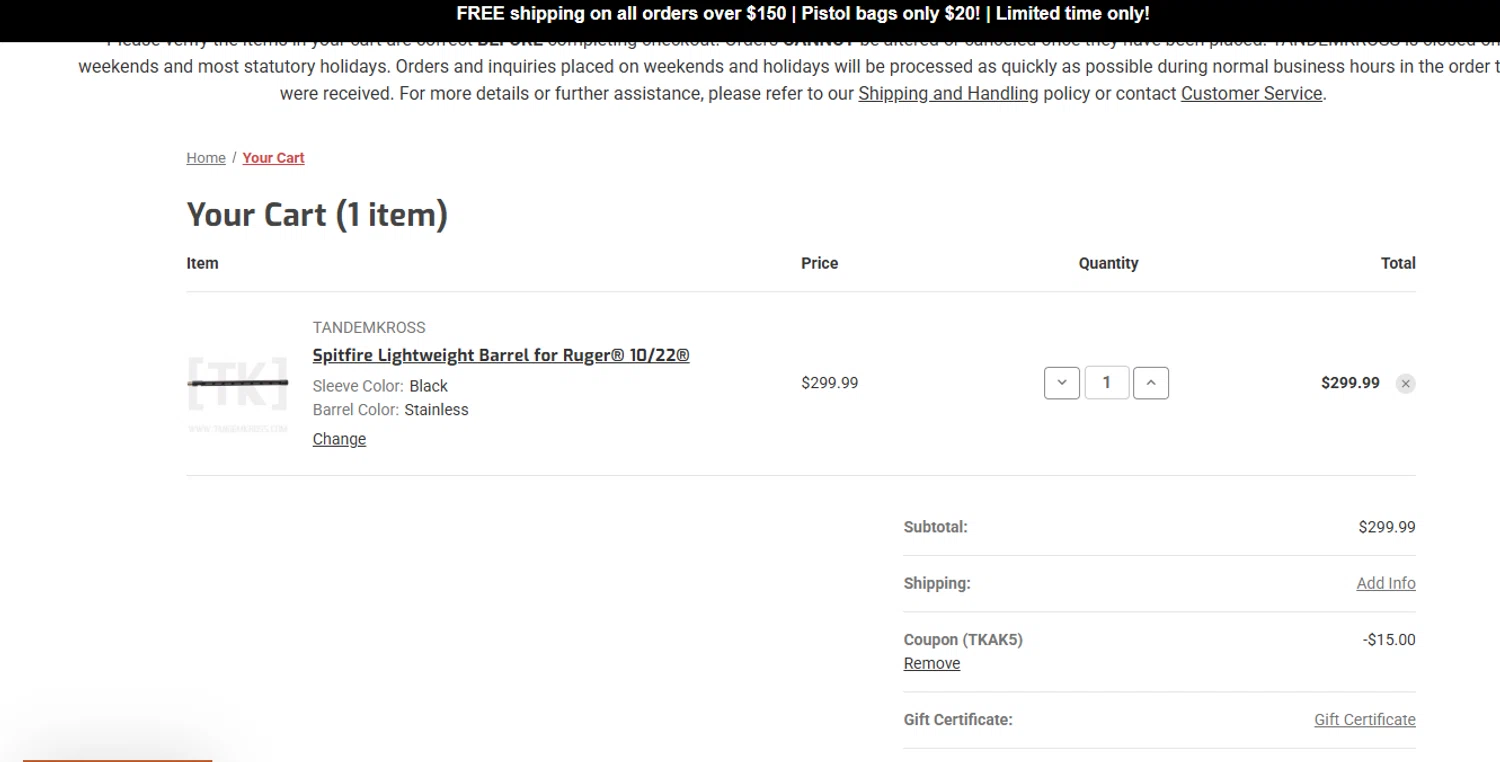Click the Gift Certificate: label on the left
The height and width of the screenshot is (762, 1500).
pyautogui.click(x=958, y=720)
